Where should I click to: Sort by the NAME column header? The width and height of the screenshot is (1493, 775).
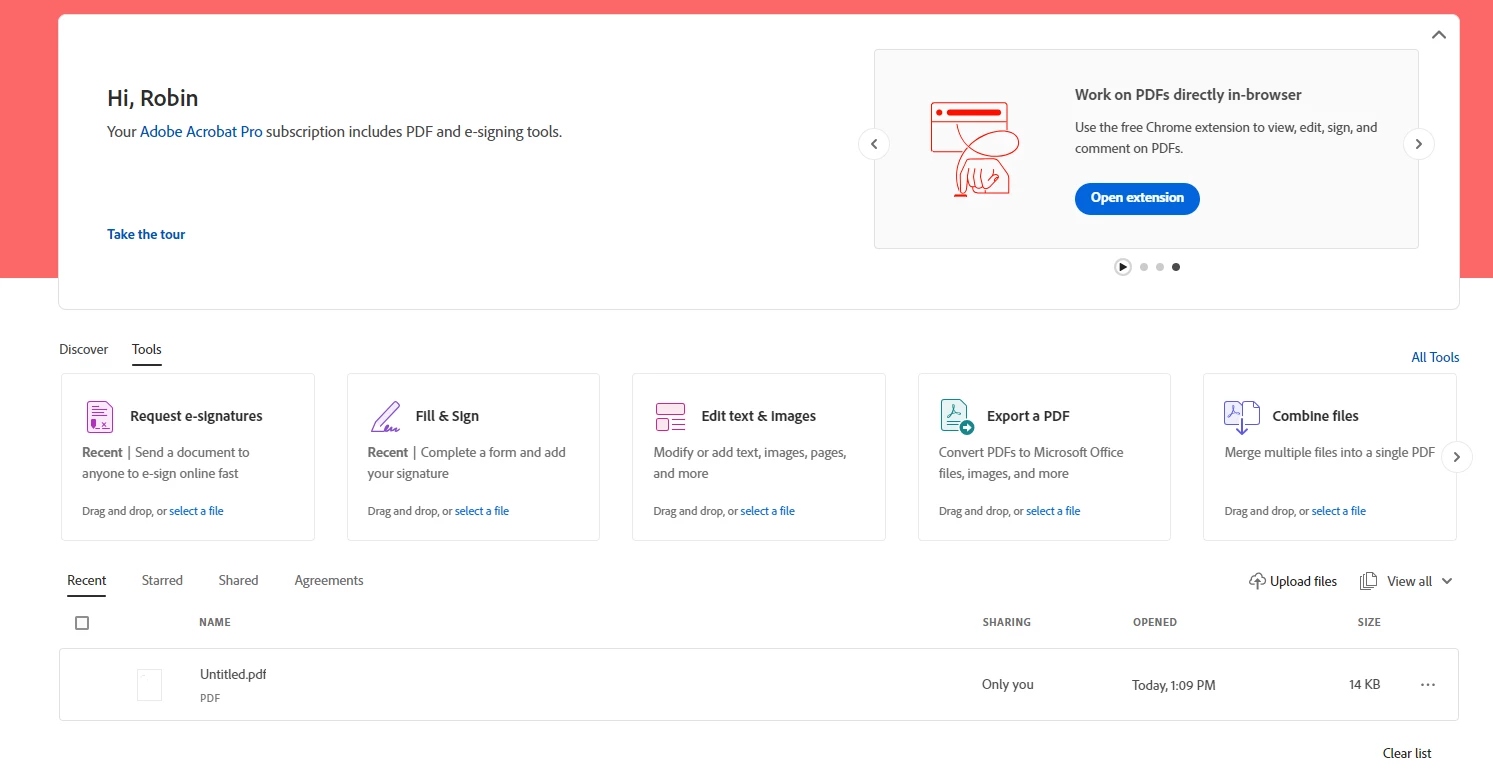pos(215,622)
